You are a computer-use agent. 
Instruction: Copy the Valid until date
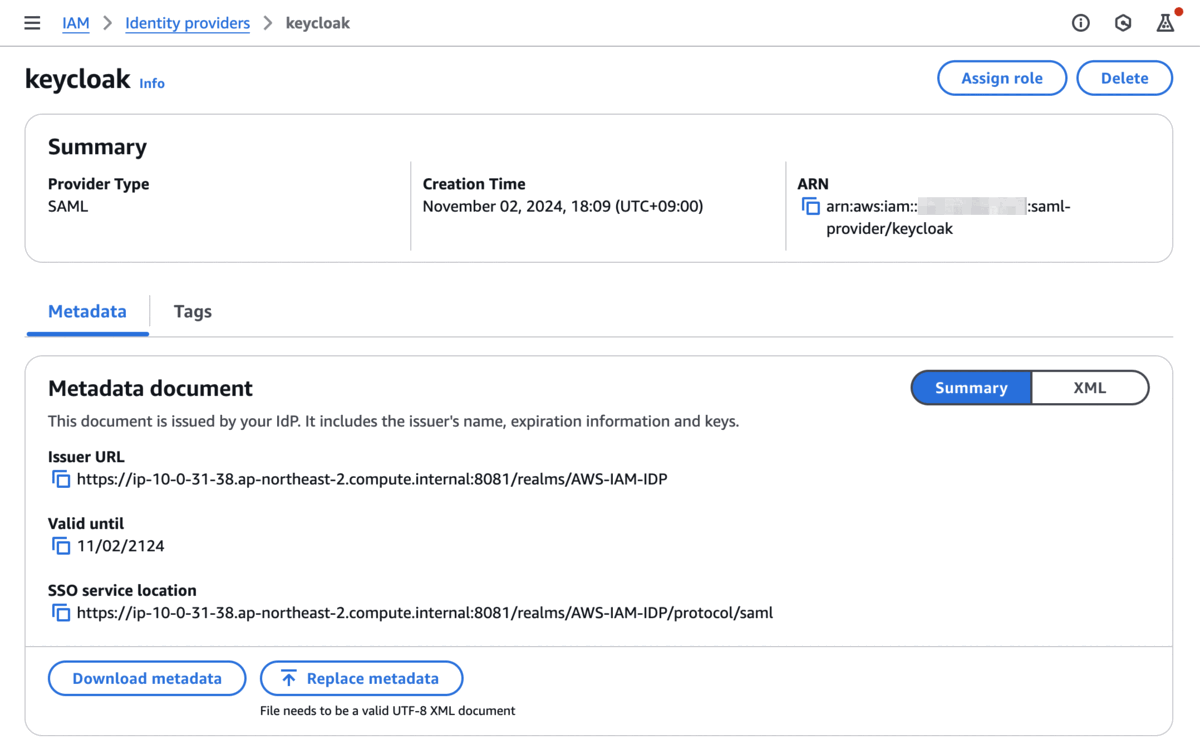click(61, 546)
